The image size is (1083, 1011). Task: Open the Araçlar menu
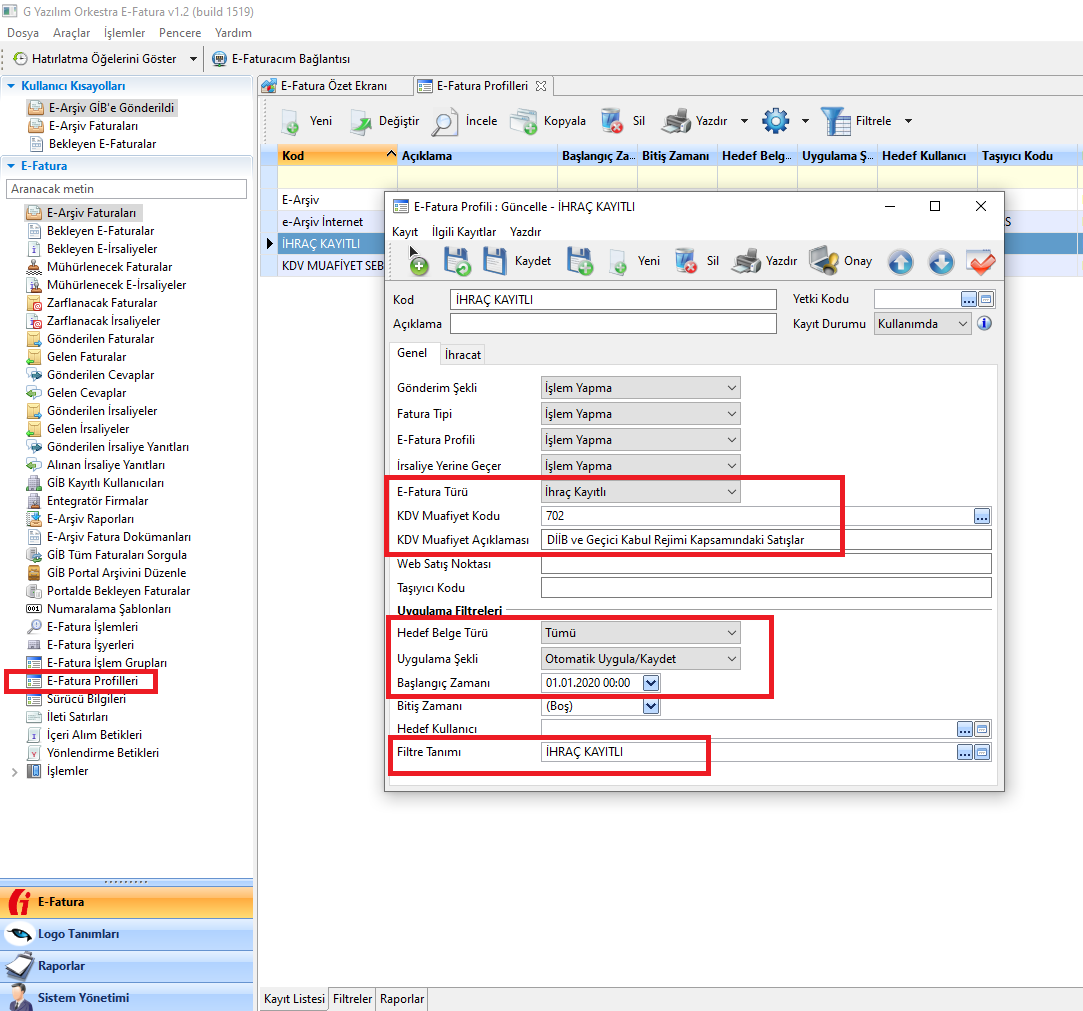(x=71, y=33)
